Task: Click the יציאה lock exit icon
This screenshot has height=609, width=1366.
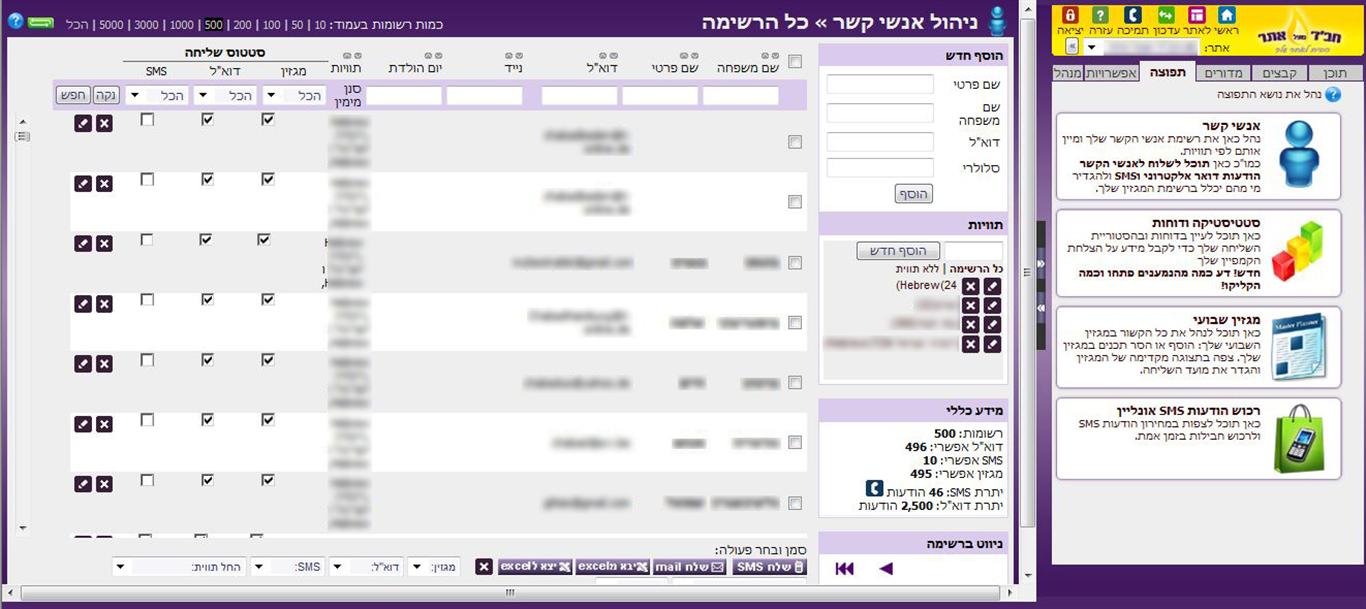Action: click(x=1069, y=15)
